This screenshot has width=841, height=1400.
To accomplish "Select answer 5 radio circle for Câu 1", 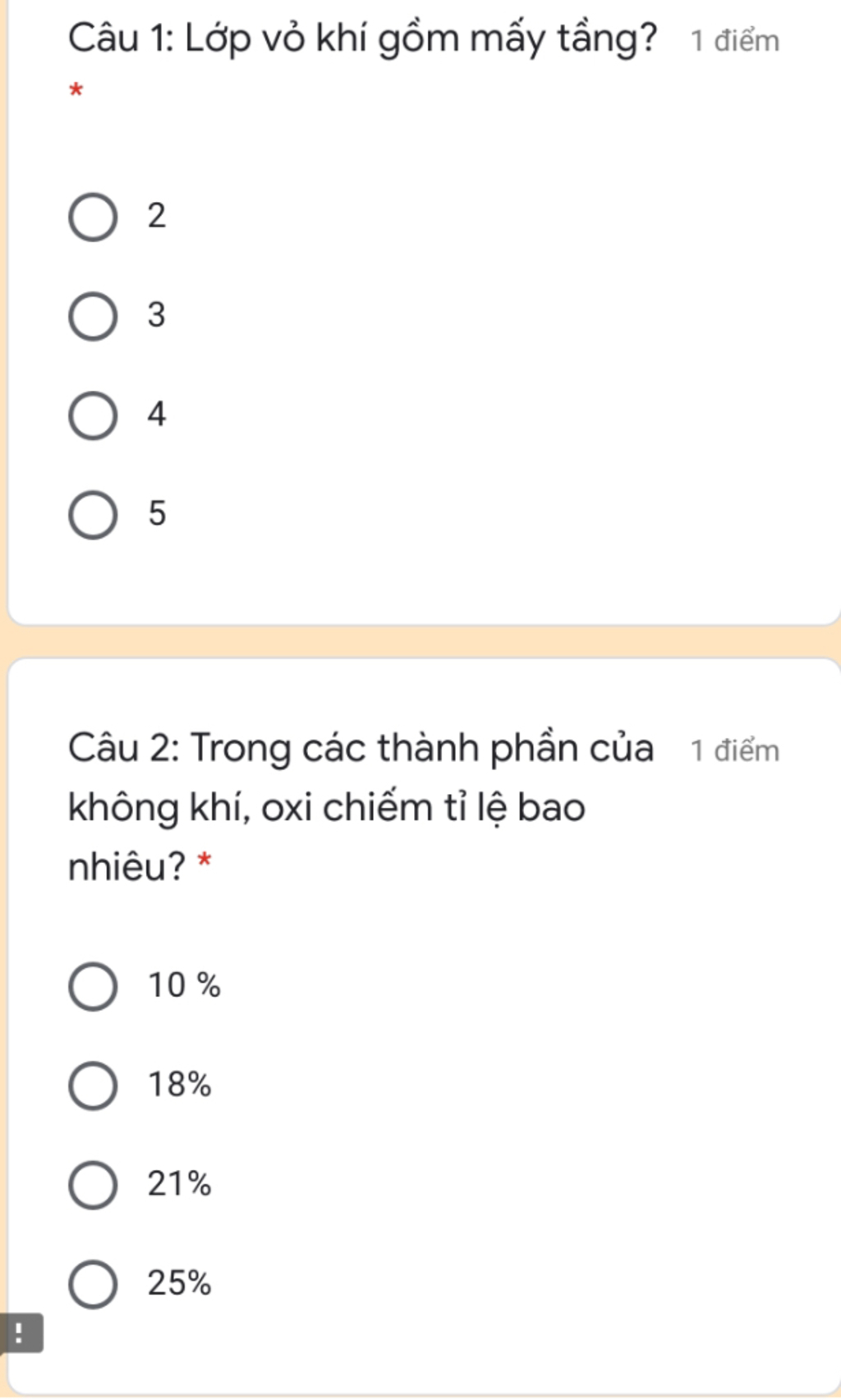I will pos(93,515).
